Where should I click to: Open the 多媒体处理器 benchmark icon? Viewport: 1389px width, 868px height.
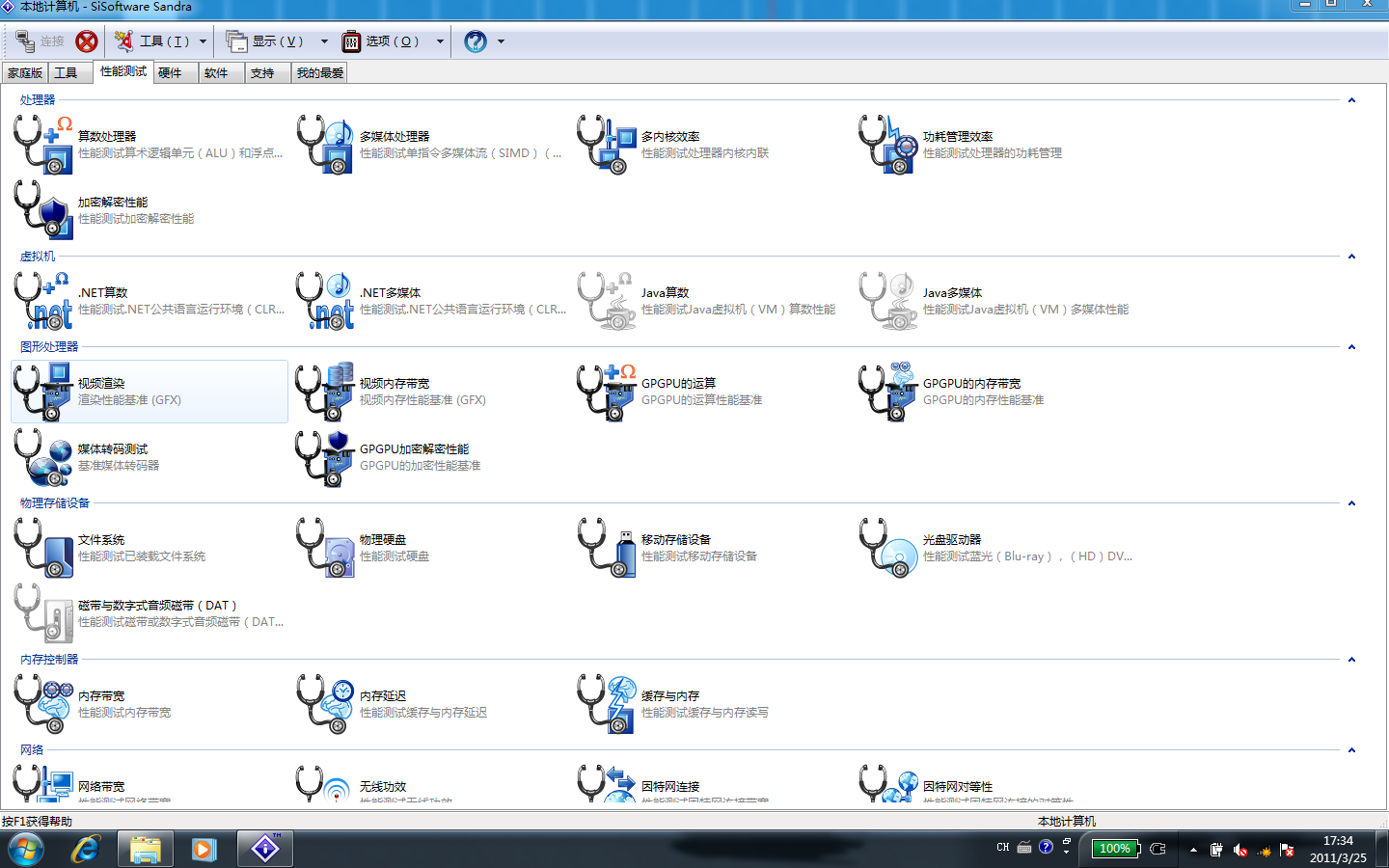coord(326,145)
